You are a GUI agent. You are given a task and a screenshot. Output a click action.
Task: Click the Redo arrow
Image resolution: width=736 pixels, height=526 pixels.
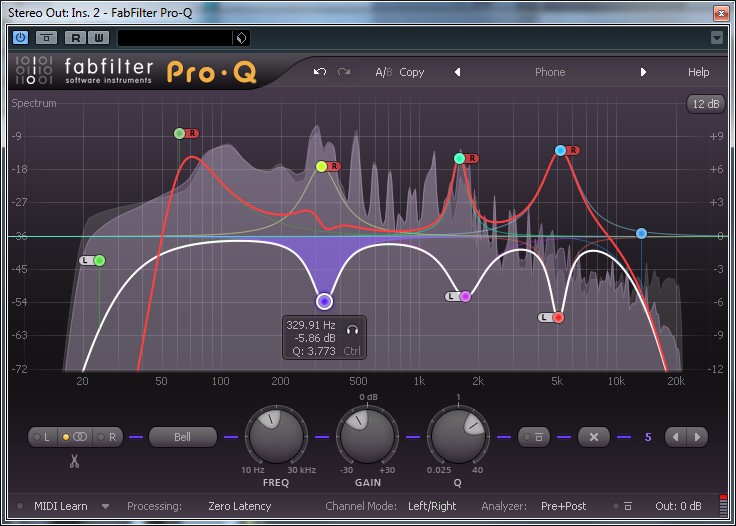click(344, 72)
